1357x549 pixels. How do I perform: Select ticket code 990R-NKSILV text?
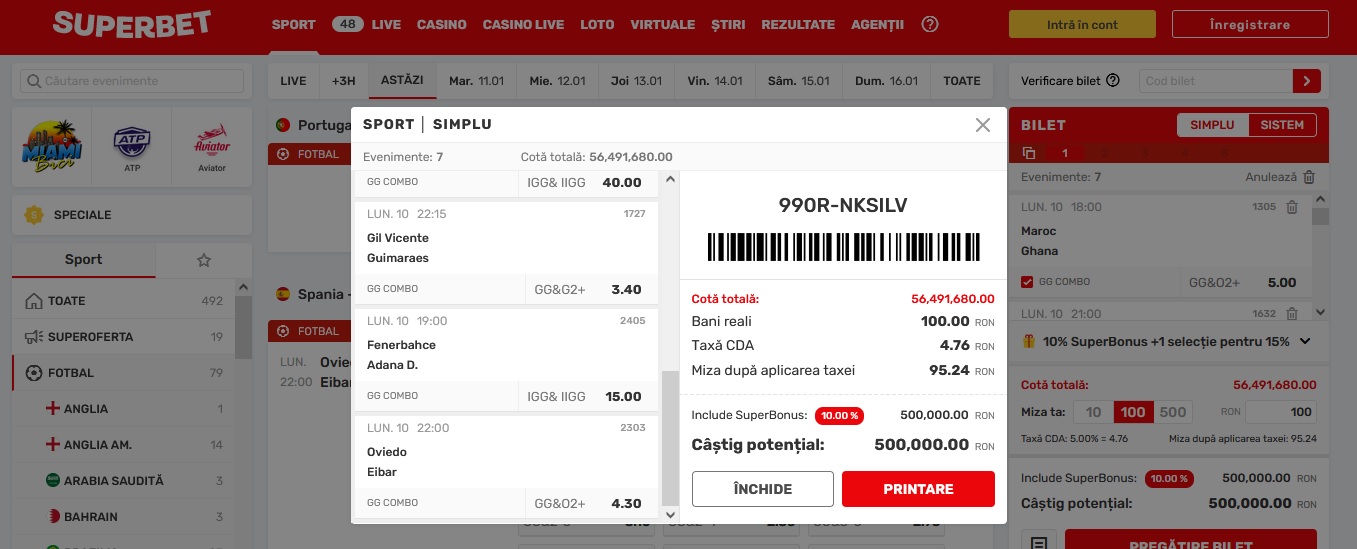[x=844, y=206]
